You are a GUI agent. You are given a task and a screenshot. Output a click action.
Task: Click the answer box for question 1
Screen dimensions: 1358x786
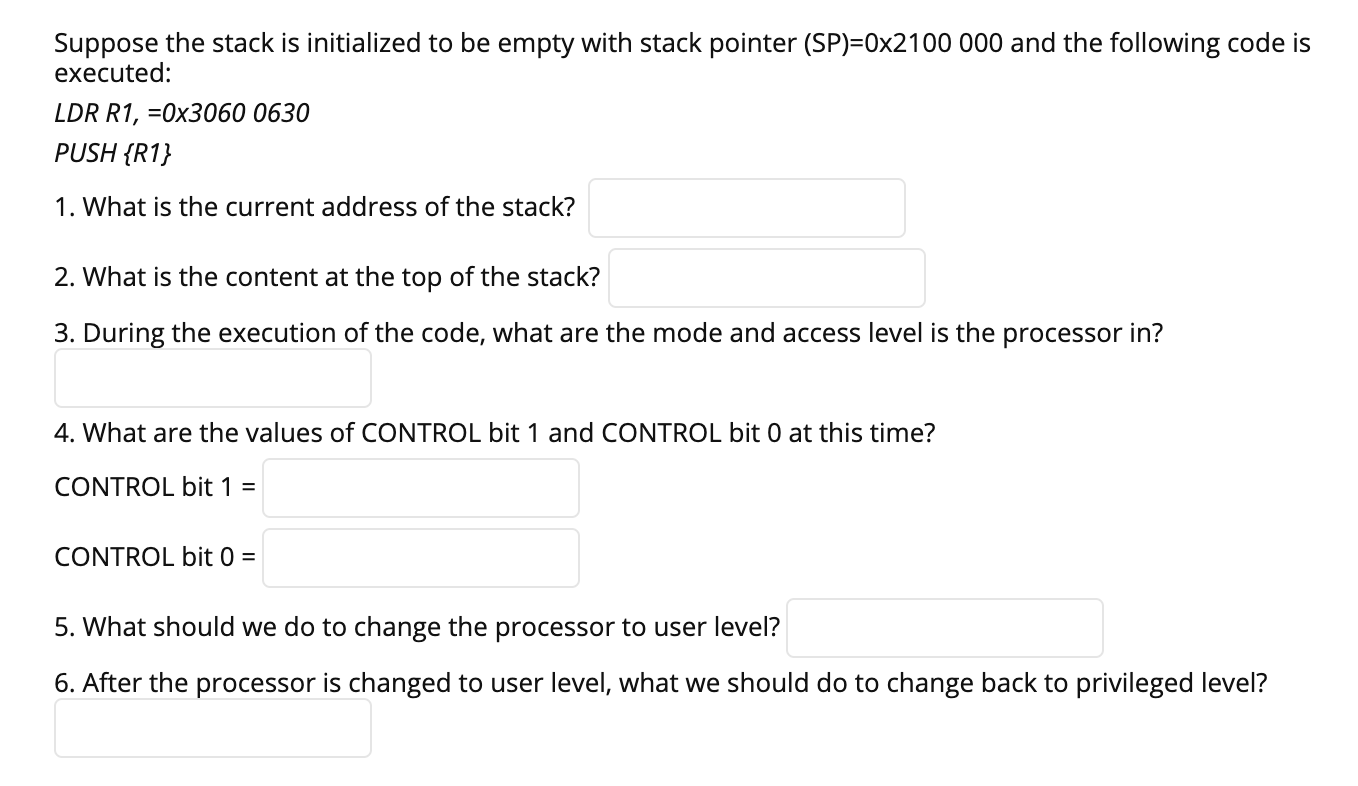746,207
